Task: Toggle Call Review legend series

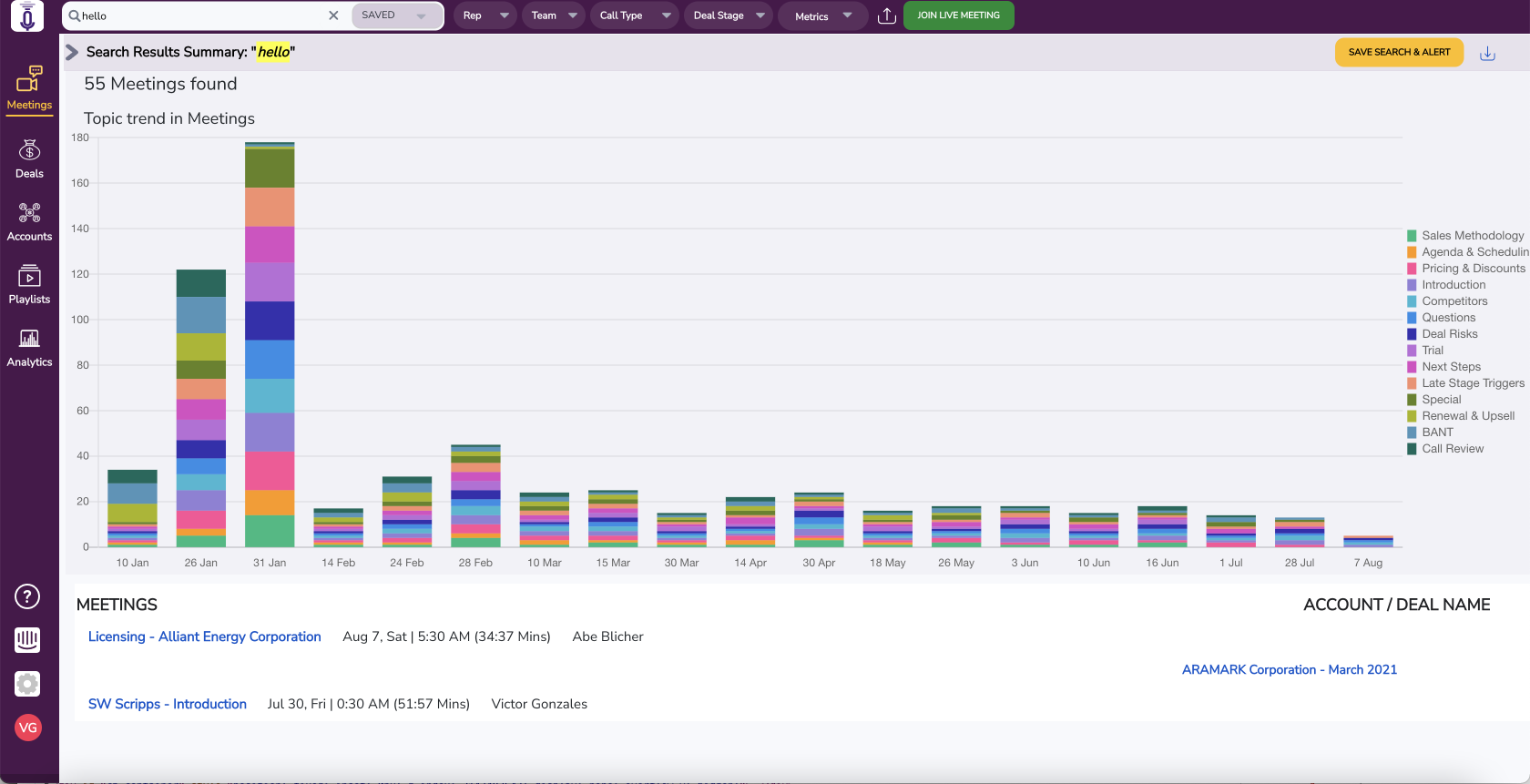Action: click(x=1452, y=449)
